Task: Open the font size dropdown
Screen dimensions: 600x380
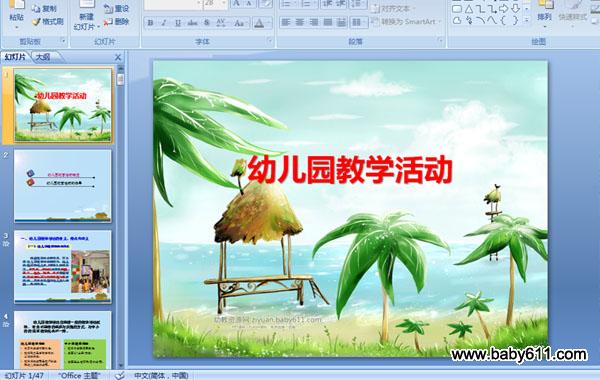Action: [224, 3]
